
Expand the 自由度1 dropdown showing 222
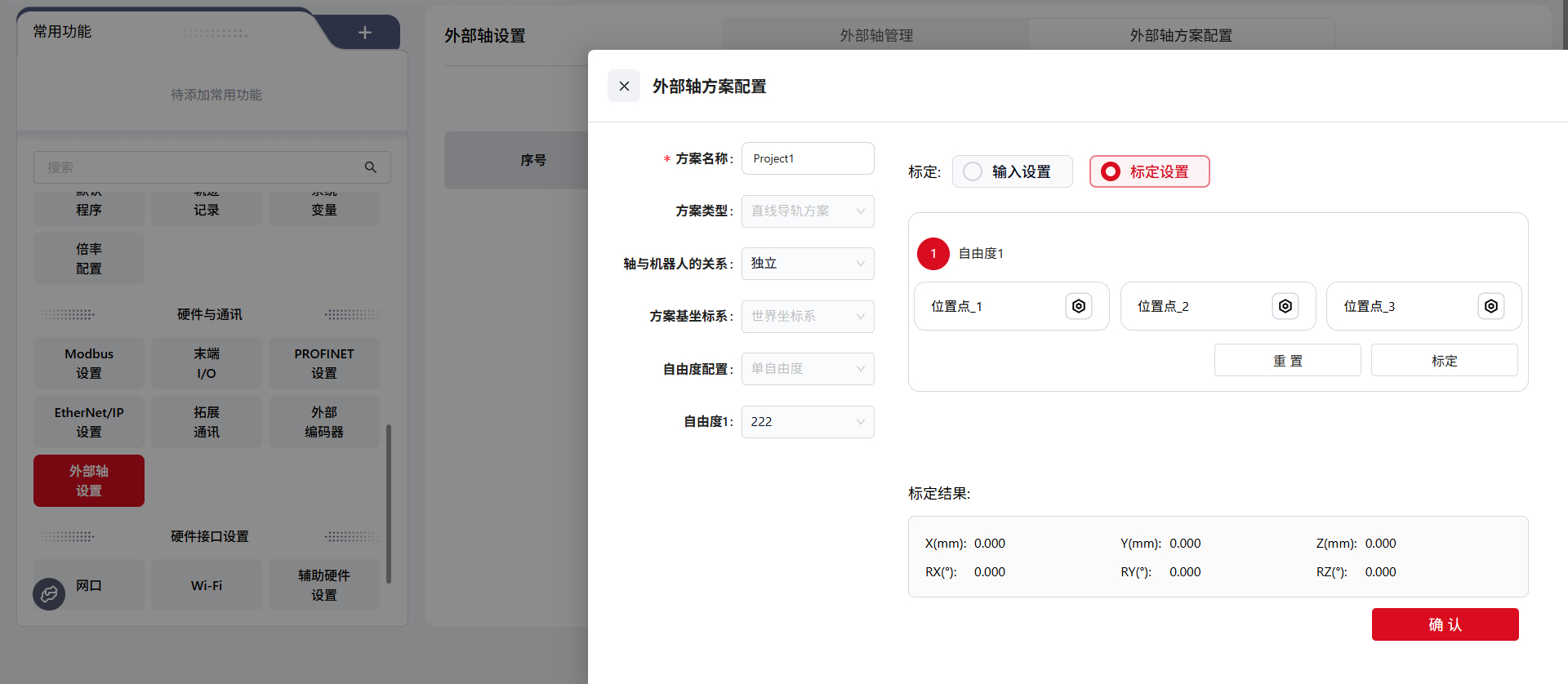[x=807, y=422]
